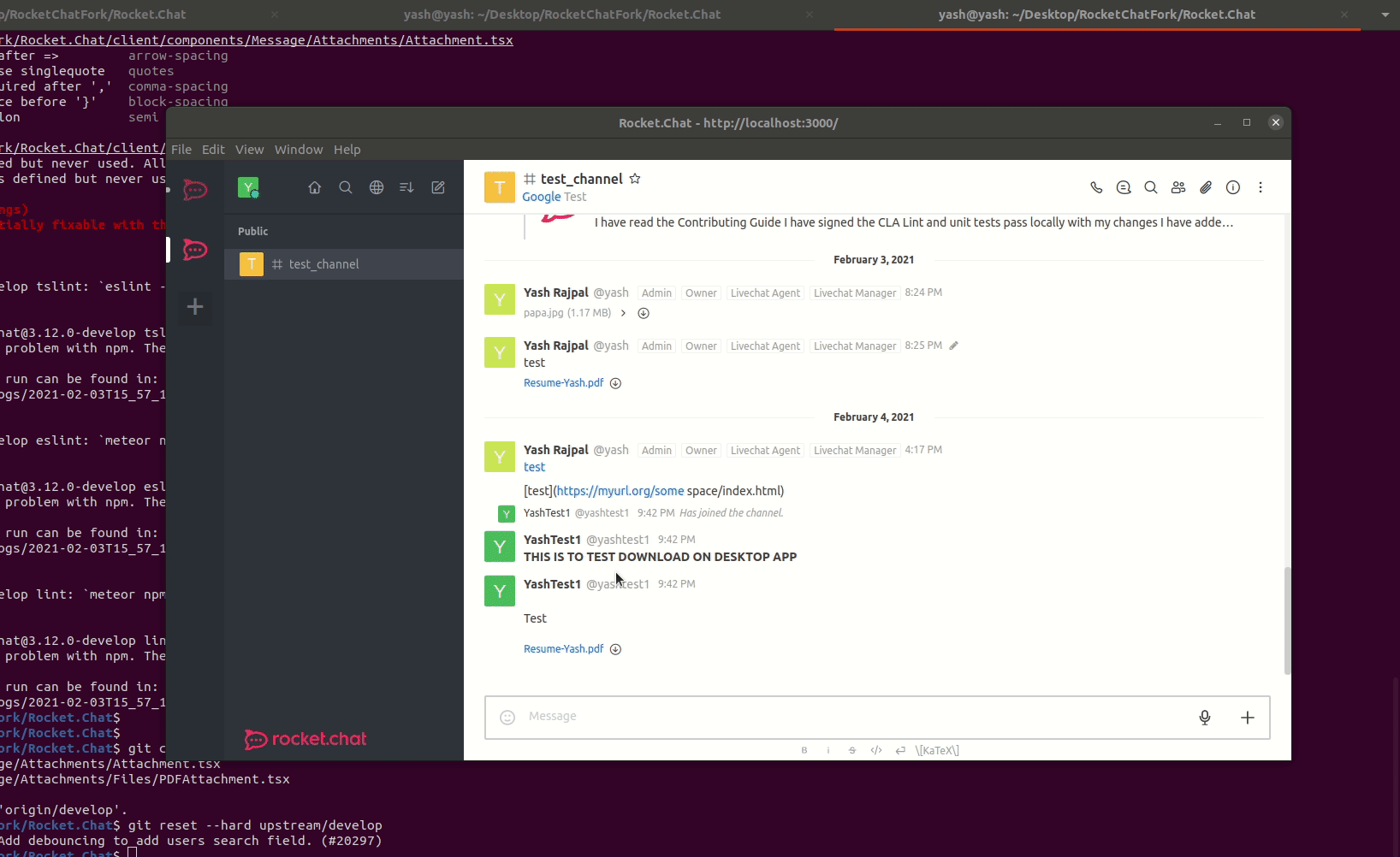Open the channel kebab menu
The height and width of the screenshot is (857, 1400).
point(1261,187)
